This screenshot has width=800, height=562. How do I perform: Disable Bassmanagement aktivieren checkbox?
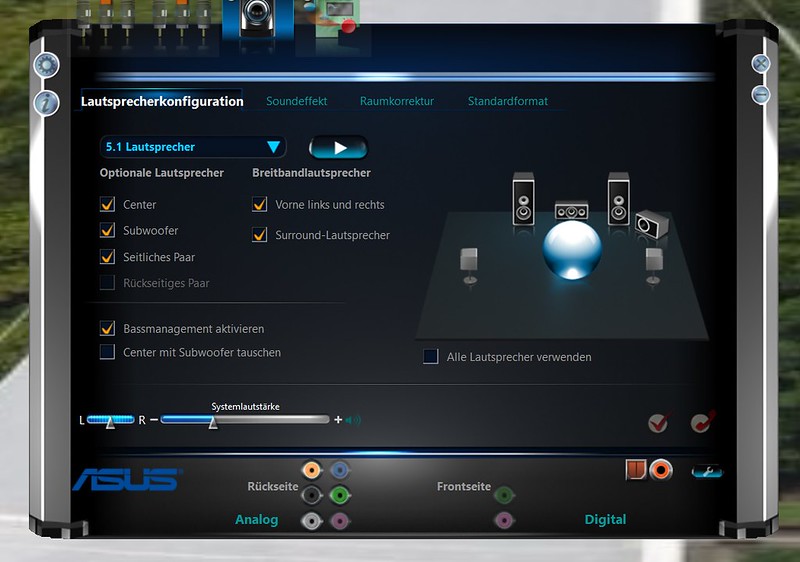pyautogui.click(x=107, y=328)
